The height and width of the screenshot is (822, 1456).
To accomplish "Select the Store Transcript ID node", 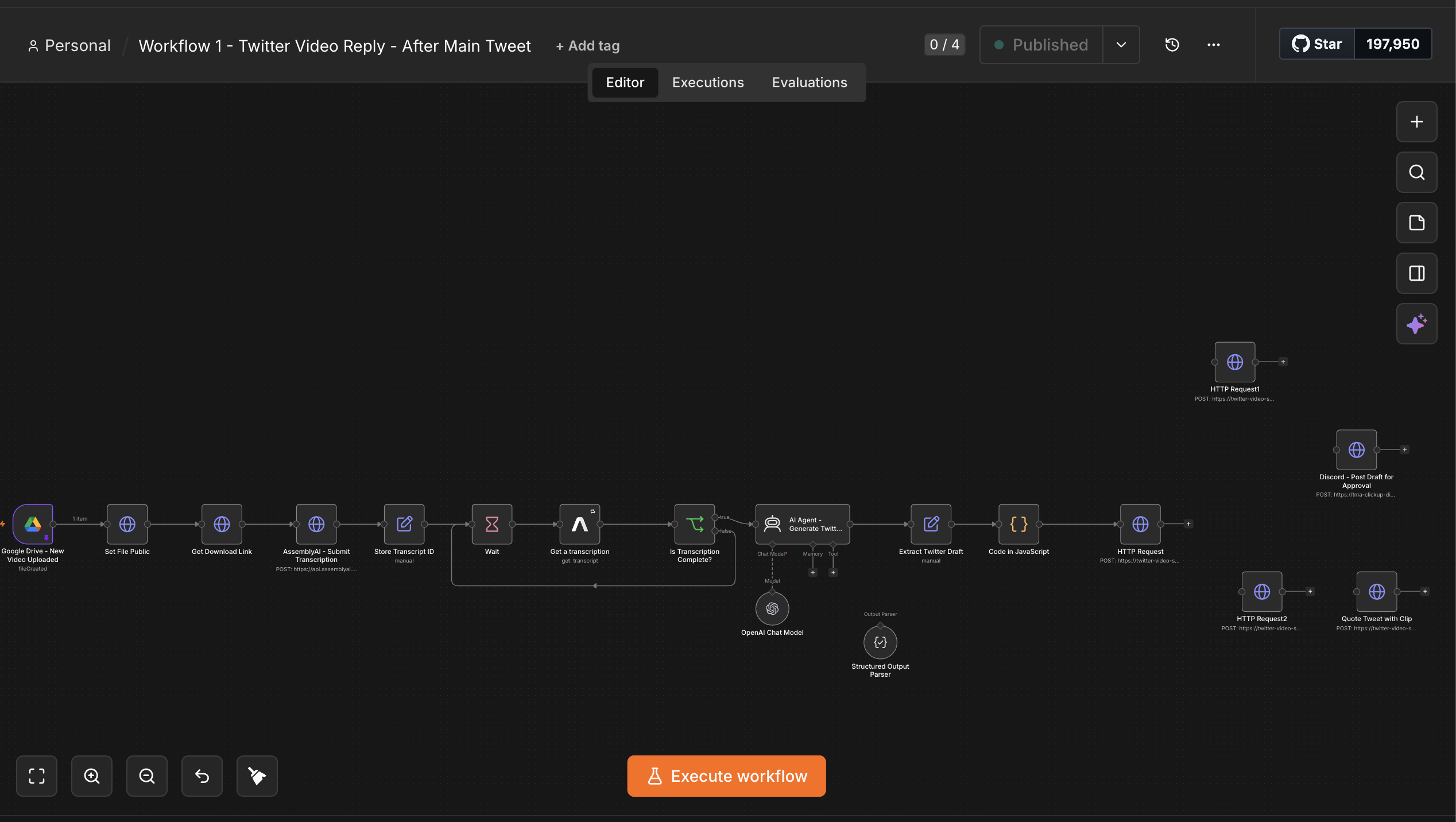I will point(404,524).
